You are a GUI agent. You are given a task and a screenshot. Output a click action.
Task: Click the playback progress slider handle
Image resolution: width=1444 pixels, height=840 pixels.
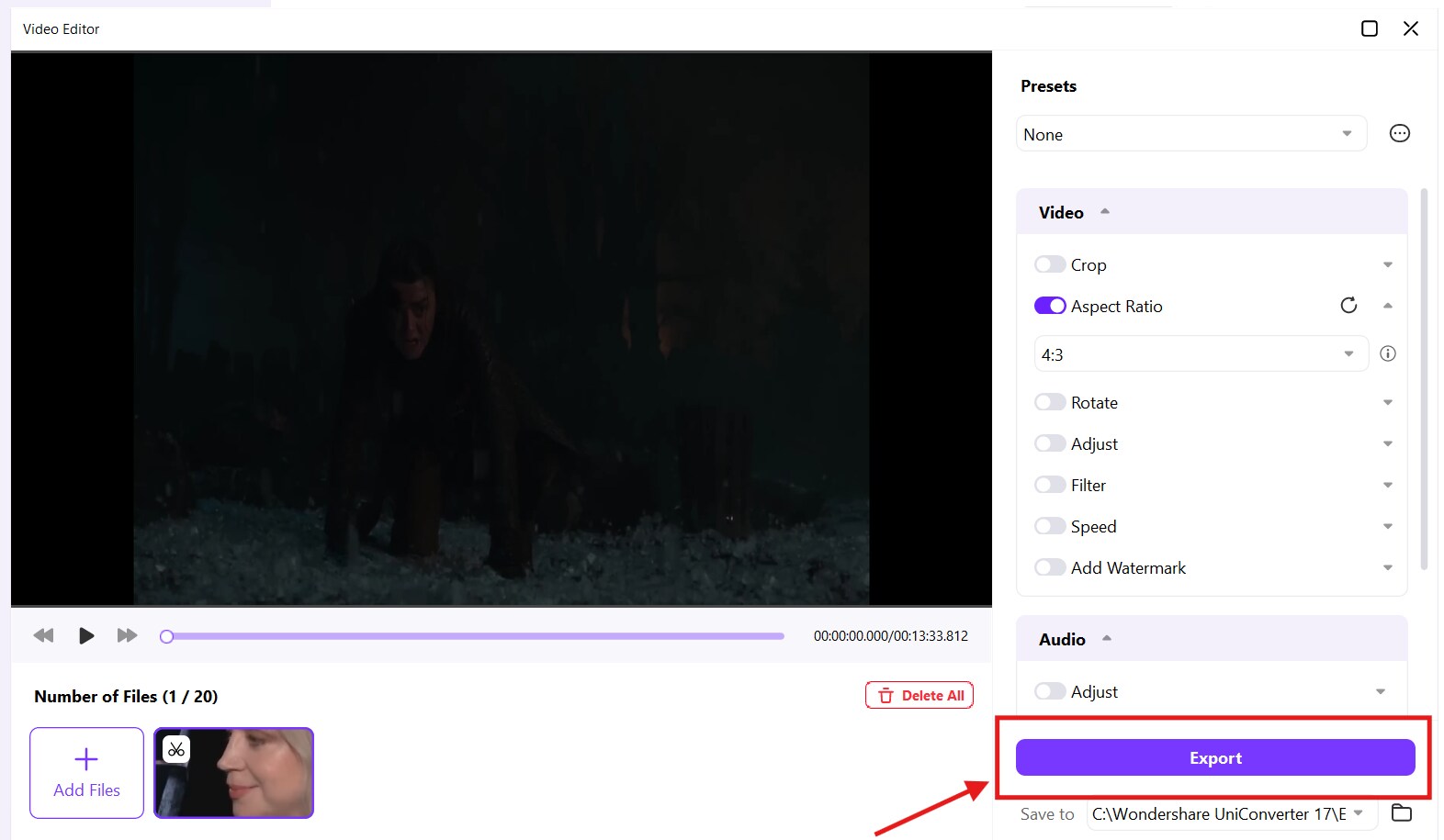coord(166,636)
